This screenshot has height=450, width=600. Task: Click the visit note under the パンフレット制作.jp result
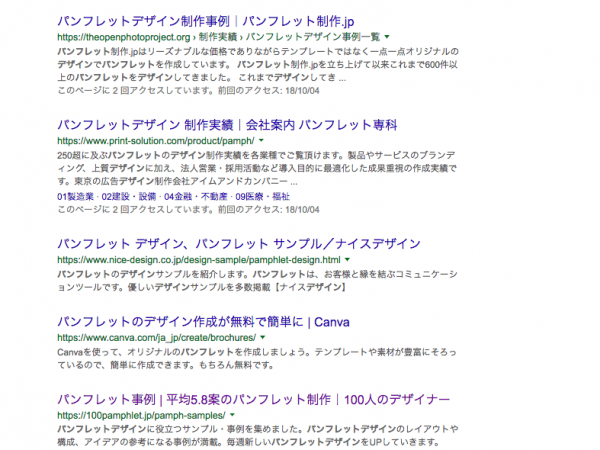tap(188, 91)
